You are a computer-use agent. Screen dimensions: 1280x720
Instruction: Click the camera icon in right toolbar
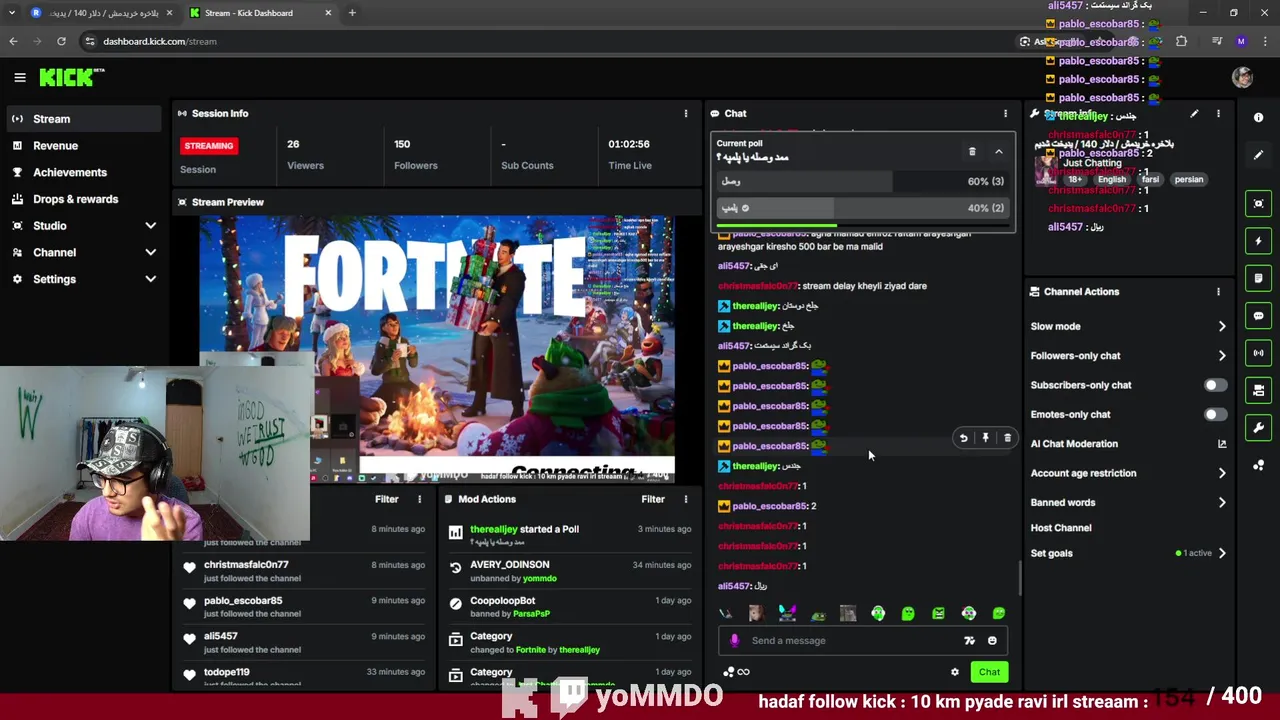[x=1259, y=390]
